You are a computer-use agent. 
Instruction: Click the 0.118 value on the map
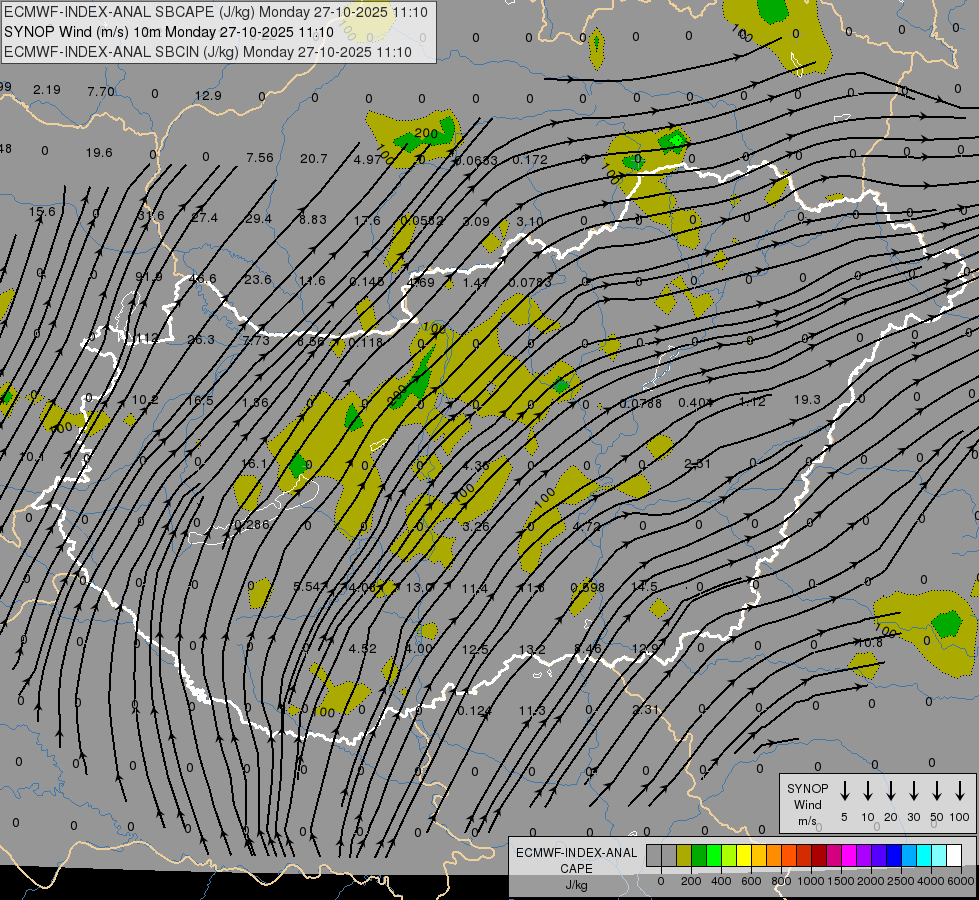pos(365,342)
